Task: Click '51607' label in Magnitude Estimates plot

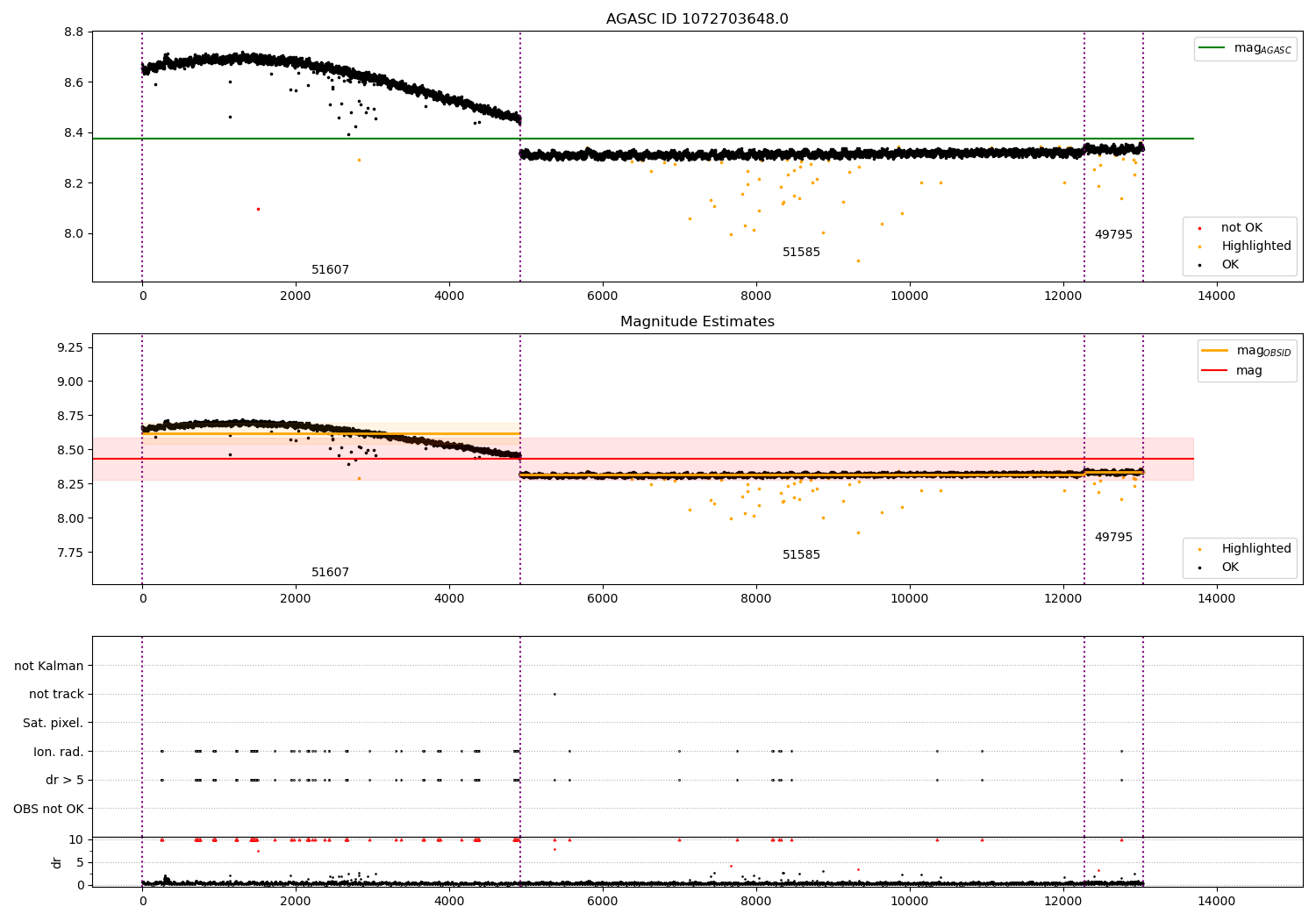Action: tap(330, 572)
